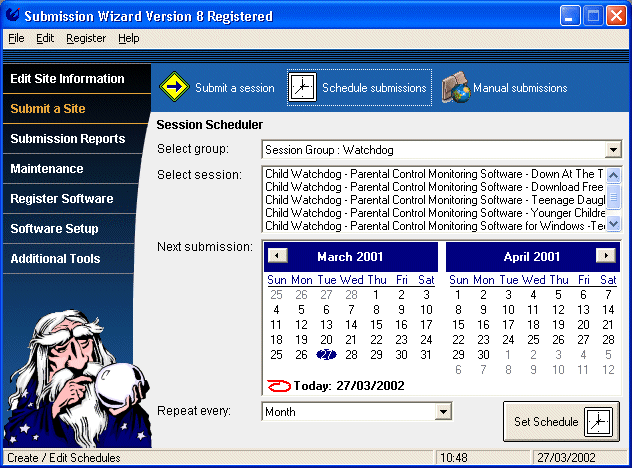
Task: Click the red circle Today marker icon
Action: tap(279, 386)
